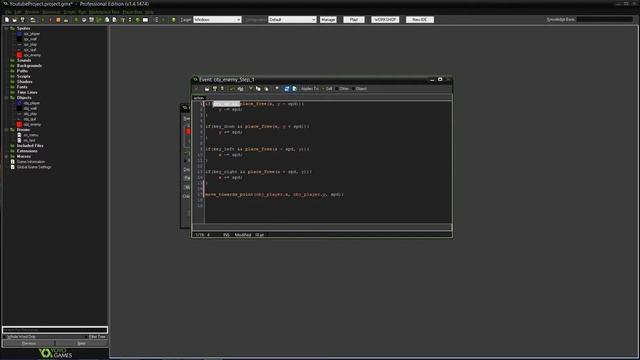Screen dimensions: 640x360
Task: Run in debug mode red arrow icon
Action: click(50, 20)
